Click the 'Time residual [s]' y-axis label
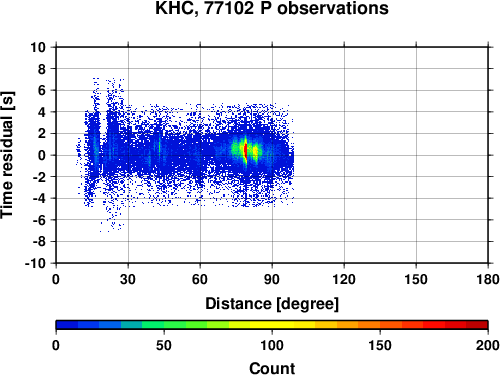 (7, 155)
